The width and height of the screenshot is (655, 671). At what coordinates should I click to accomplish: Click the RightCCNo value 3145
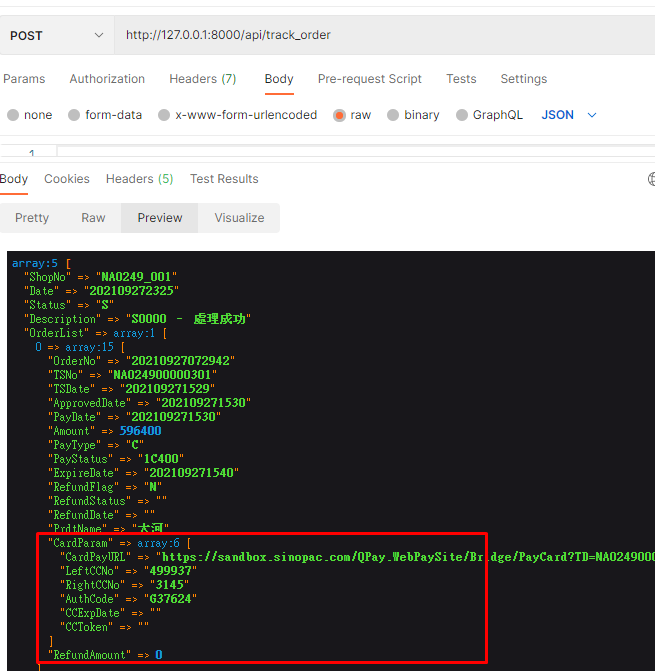pyautogui.click(x=169, y=585)
